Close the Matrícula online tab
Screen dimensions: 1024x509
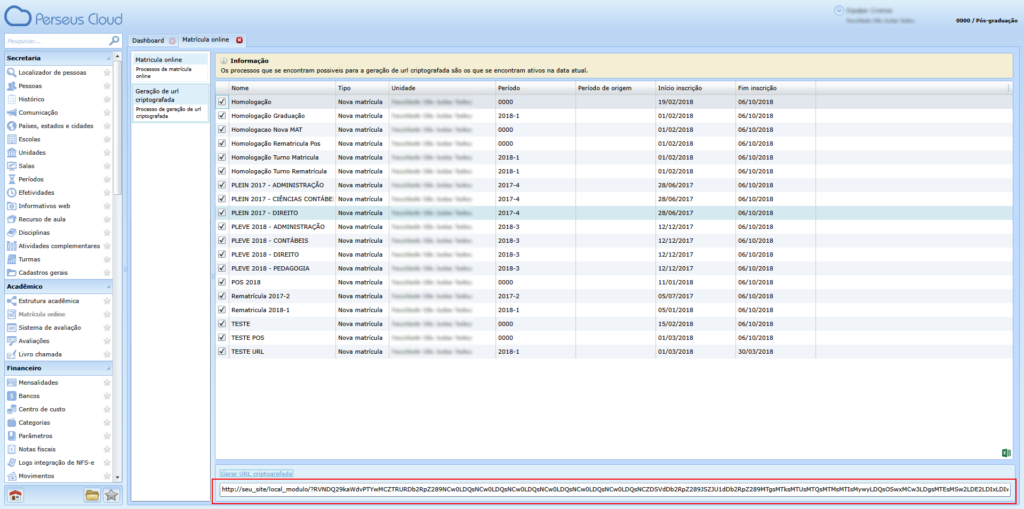[x=239, y=40]
